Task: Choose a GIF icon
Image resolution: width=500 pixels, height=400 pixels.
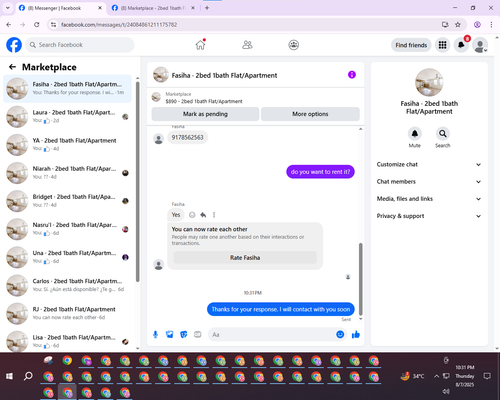Action: pyautogui.click(x=198, y=334)
